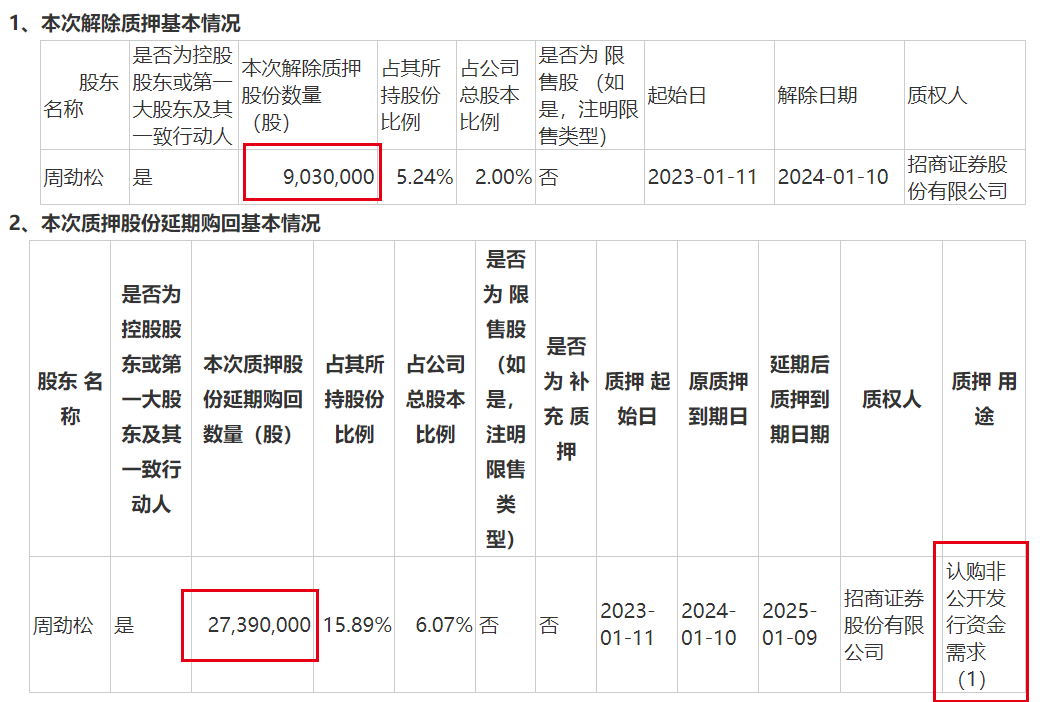This screenshot has height=702, width=1052.
Task: Select the 2025-01-09 extended expiry date cell
Action: (x=797, y=625)
